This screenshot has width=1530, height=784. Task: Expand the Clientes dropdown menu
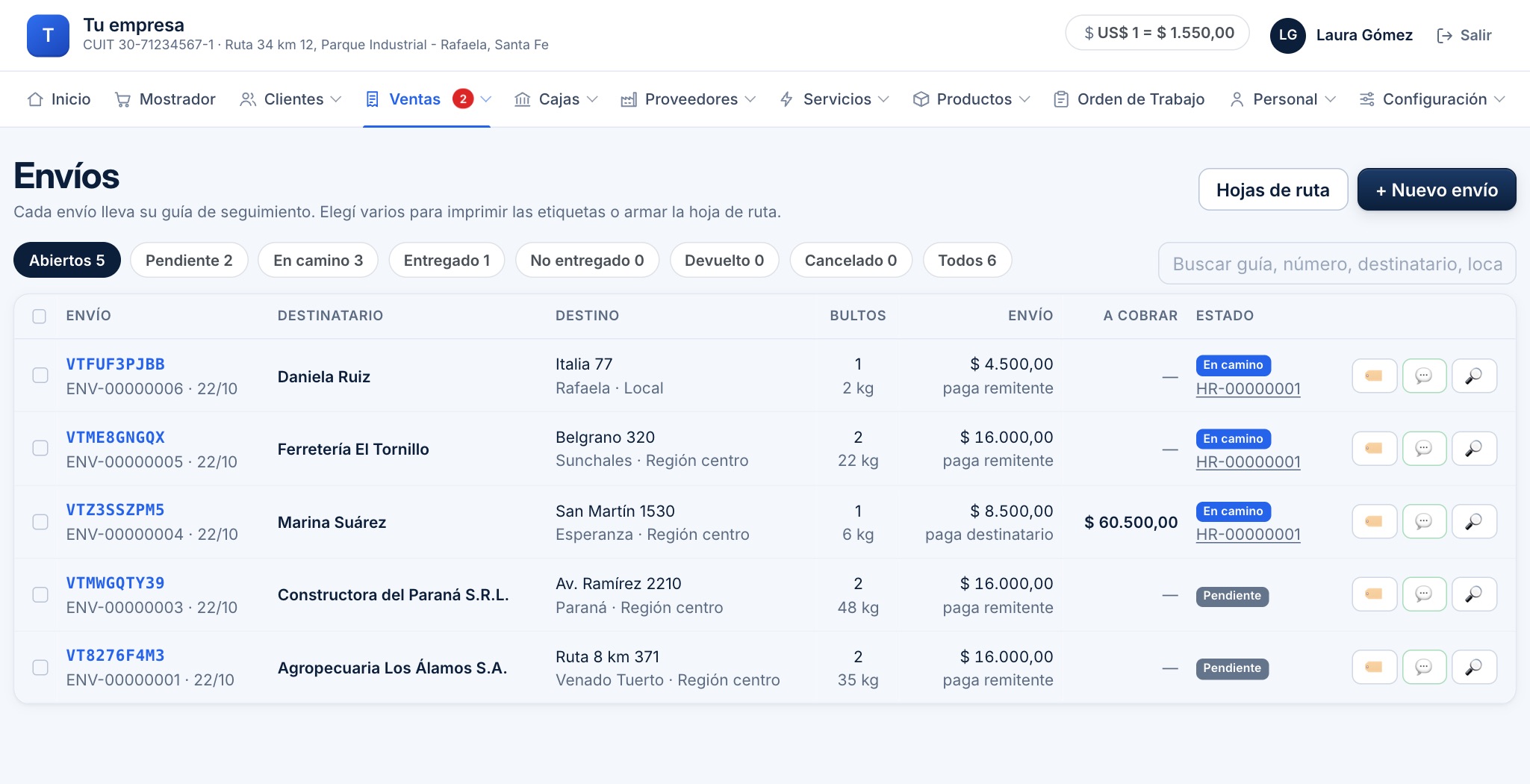pyautogui.click(x=336, y=99)
